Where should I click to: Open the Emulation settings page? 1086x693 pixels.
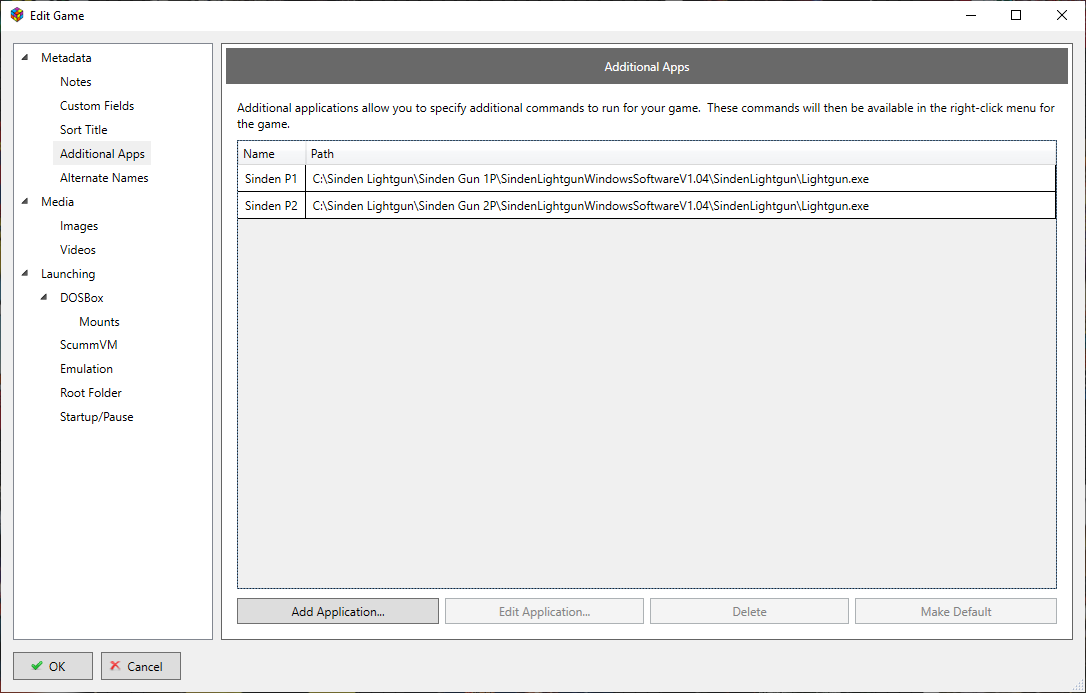point(87,369)
